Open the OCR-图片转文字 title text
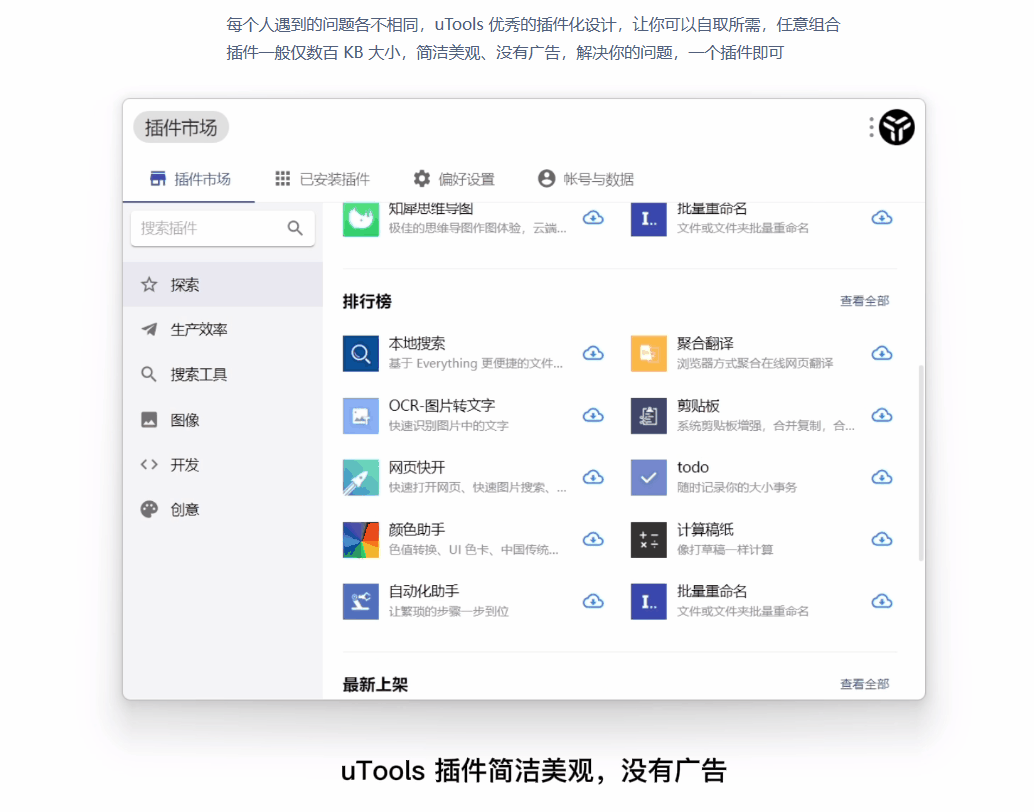This screenshot has height=812, width=1034. pyautogui.click(x=441, y=406)
